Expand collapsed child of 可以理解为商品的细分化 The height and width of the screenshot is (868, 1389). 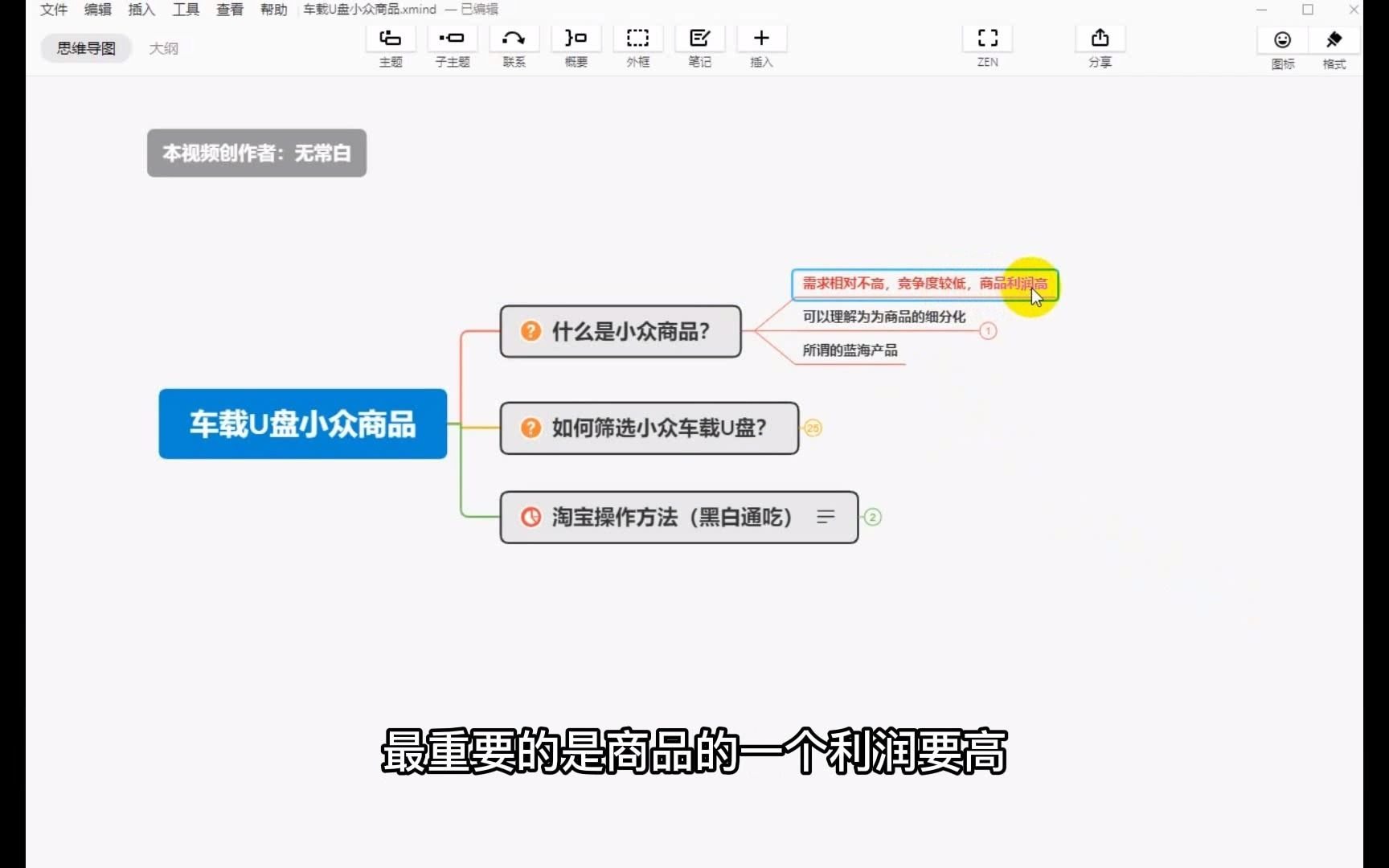pyautogui.click(x=988, y=331)
